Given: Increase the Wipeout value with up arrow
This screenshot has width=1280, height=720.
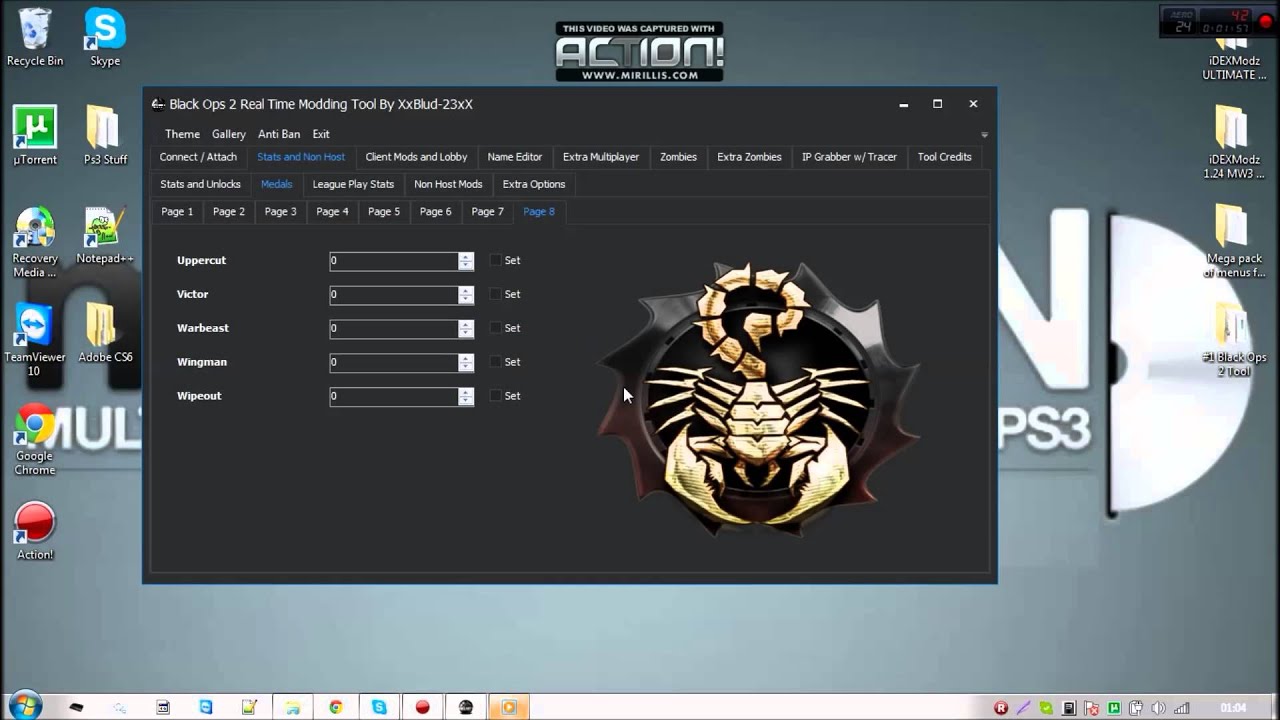Looking at the screenshot, I should tap(466, 393).
